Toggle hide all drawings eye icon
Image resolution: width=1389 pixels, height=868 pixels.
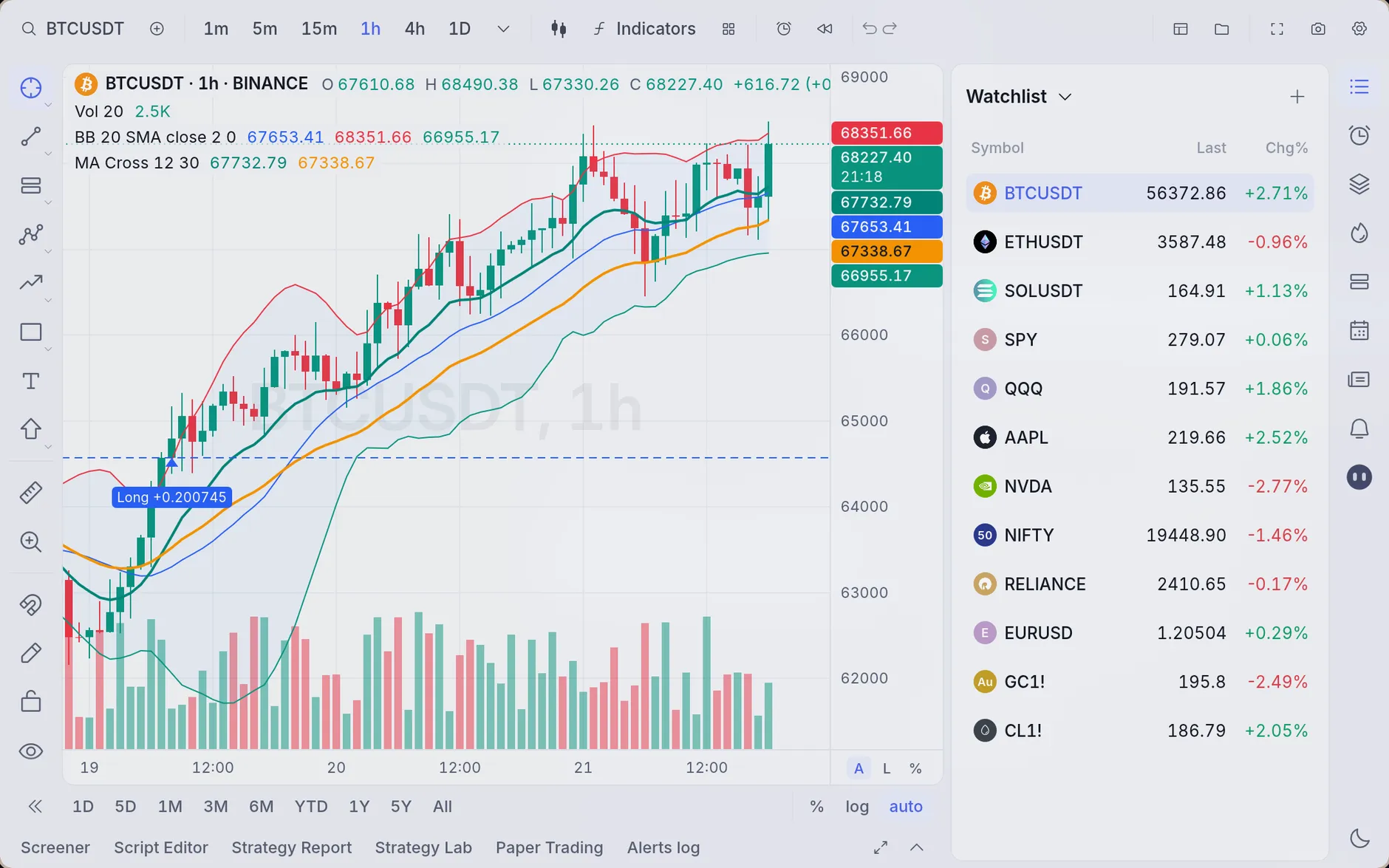pyautogui.click(x=30, y=751)
